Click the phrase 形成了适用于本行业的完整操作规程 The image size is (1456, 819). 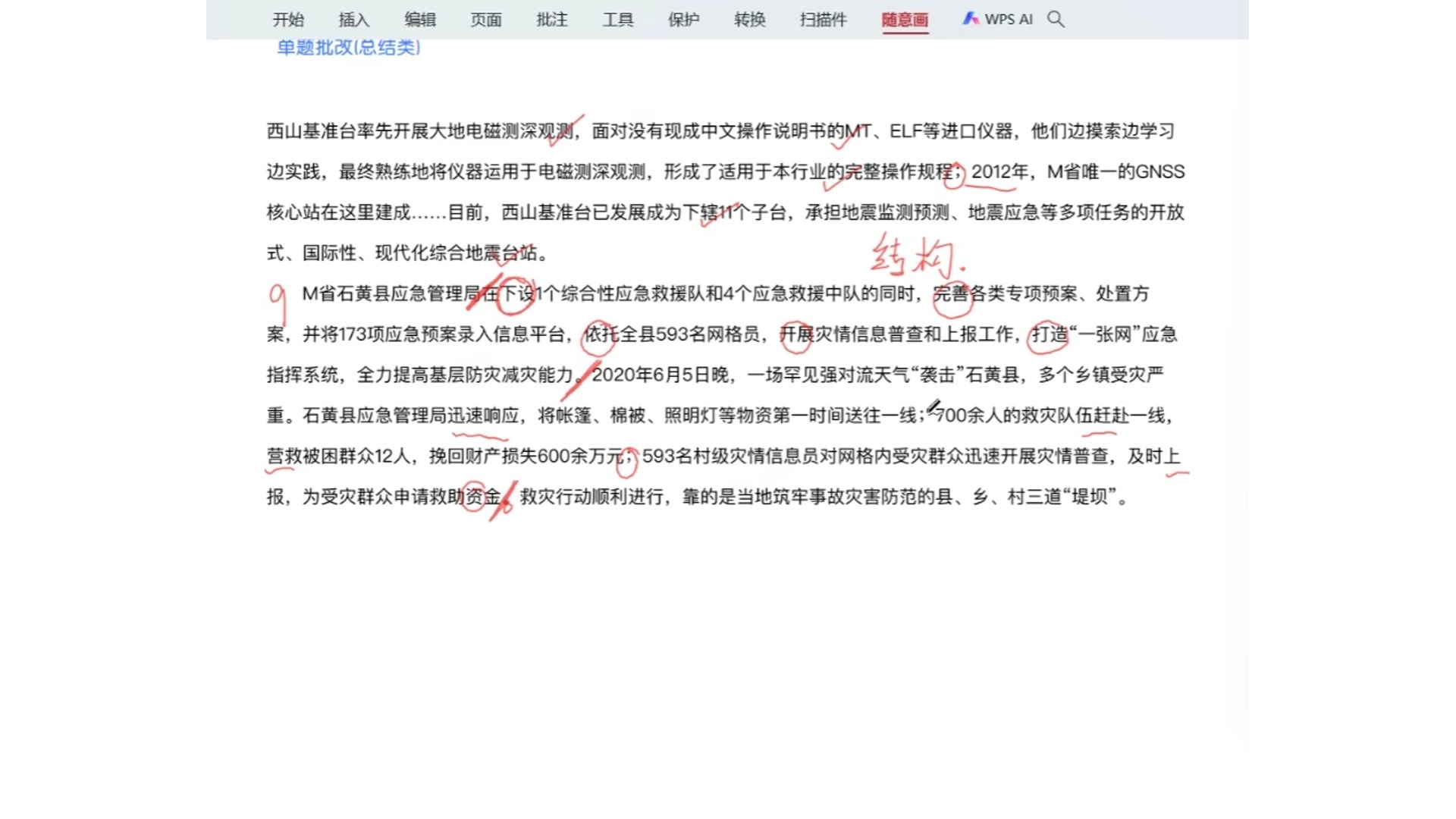point(808,172)
